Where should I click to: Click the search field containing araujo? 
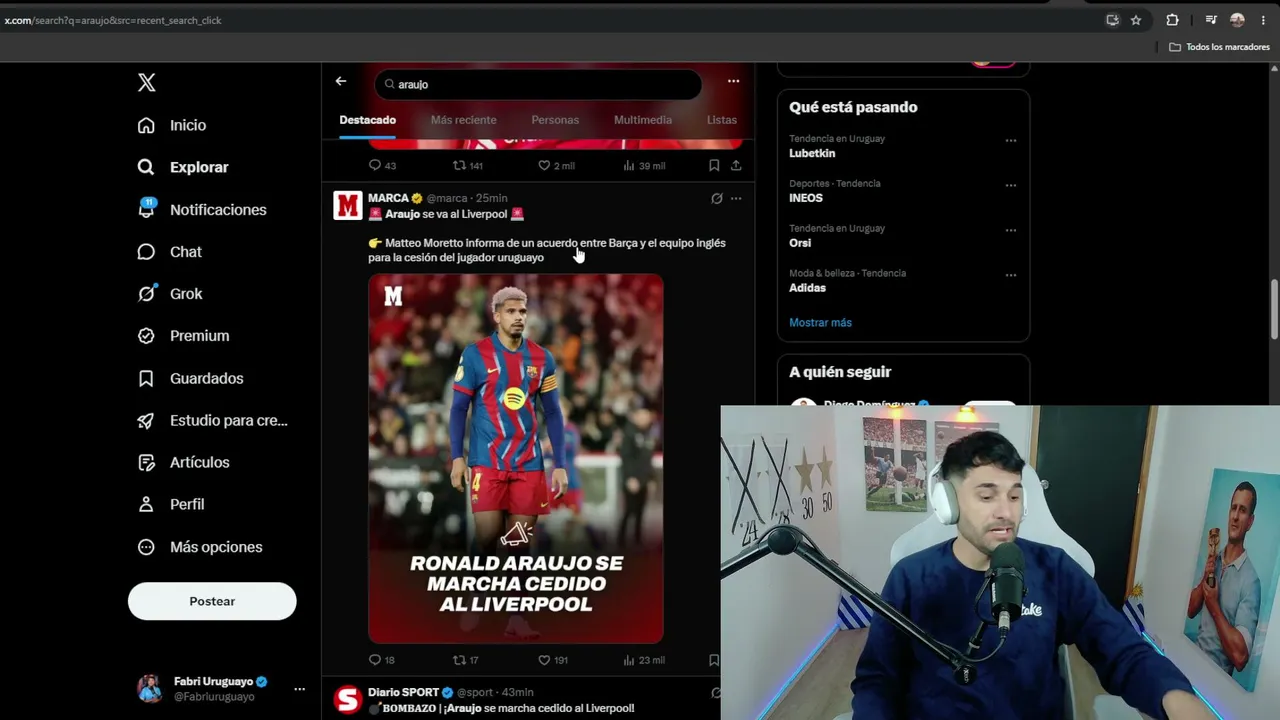[x=538, y=84]
